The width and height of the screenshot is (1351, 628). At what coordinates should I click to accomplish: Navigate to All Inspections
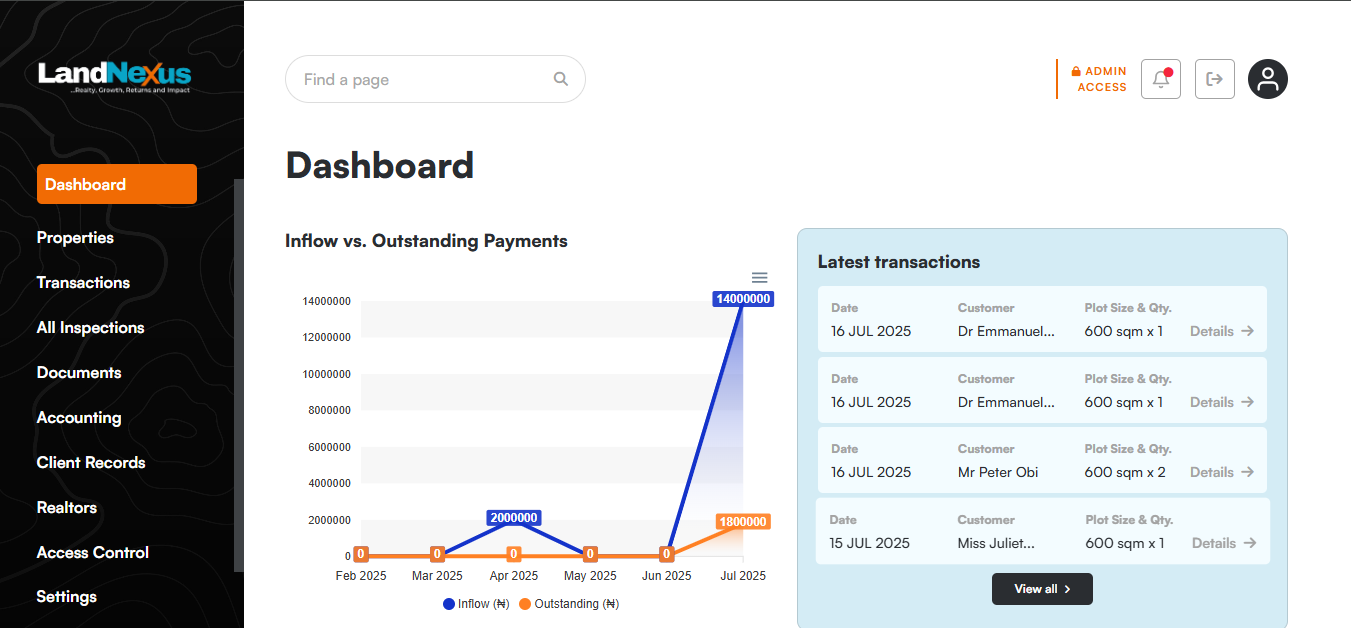click(90, 328)
